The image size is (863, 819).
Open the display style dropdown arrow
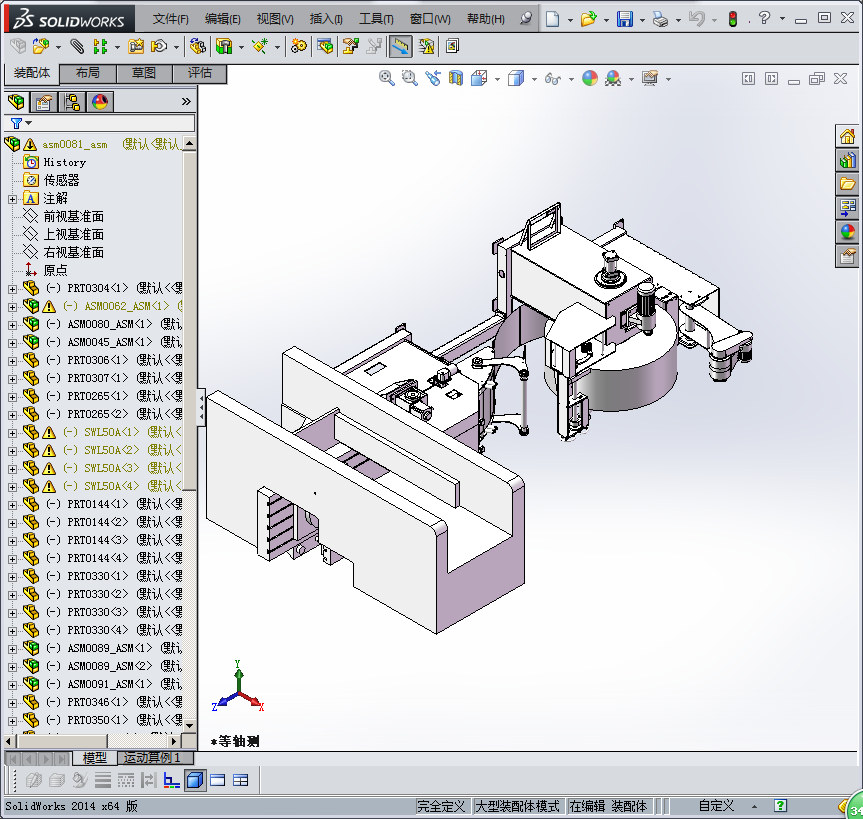click(x=534, y=79)
